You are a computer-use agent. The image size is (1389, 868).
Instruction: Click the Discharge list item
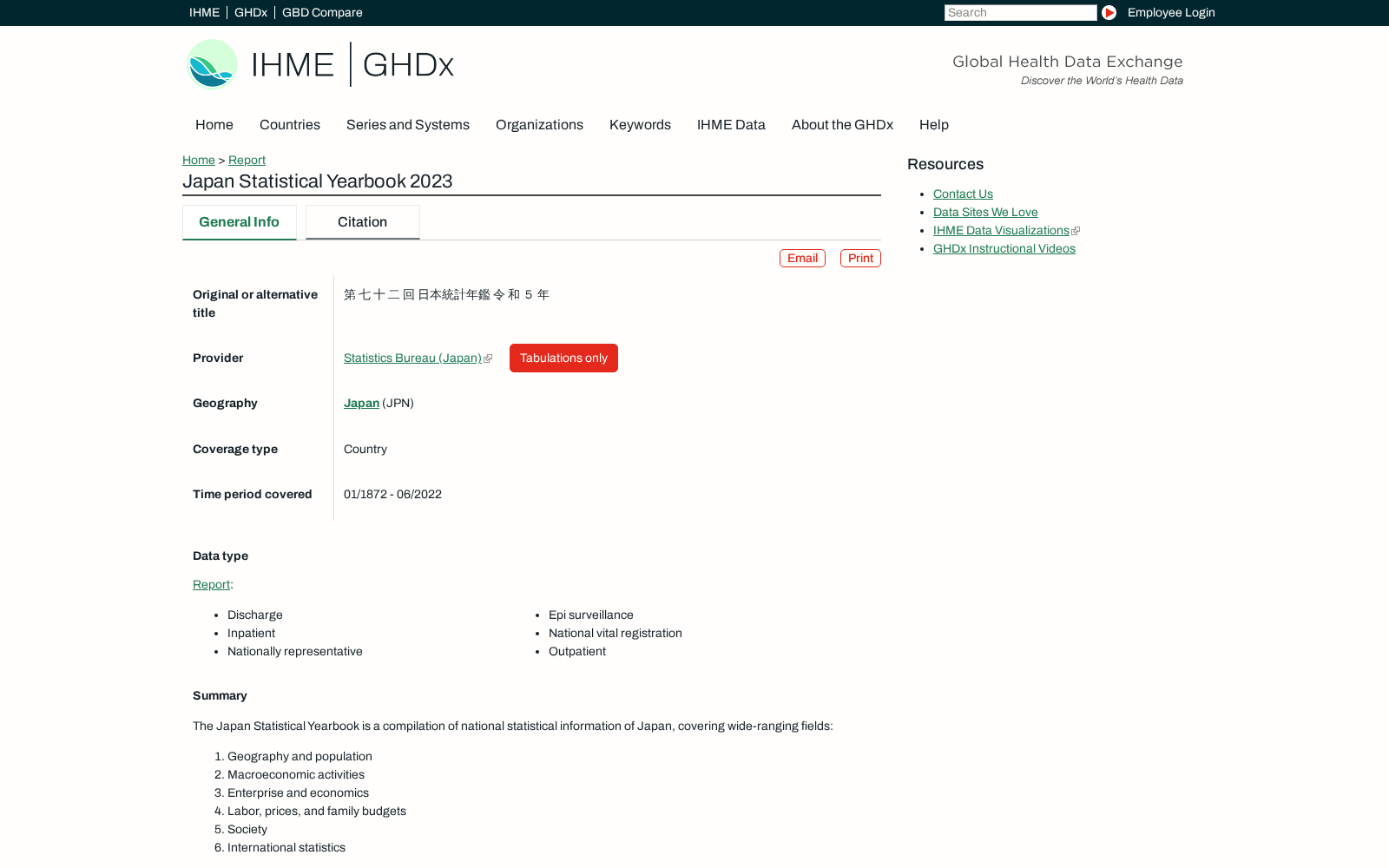[255, 615]
